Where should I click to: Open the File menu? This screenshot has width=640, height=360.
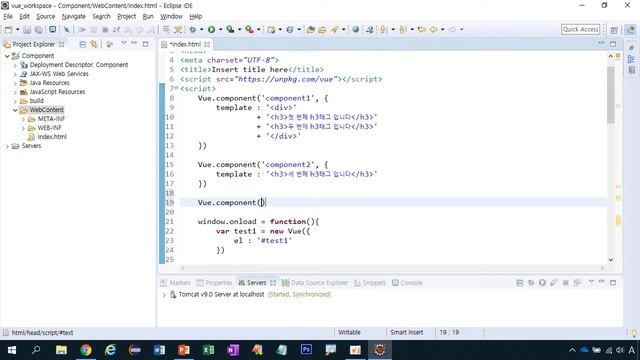[8, 16]
